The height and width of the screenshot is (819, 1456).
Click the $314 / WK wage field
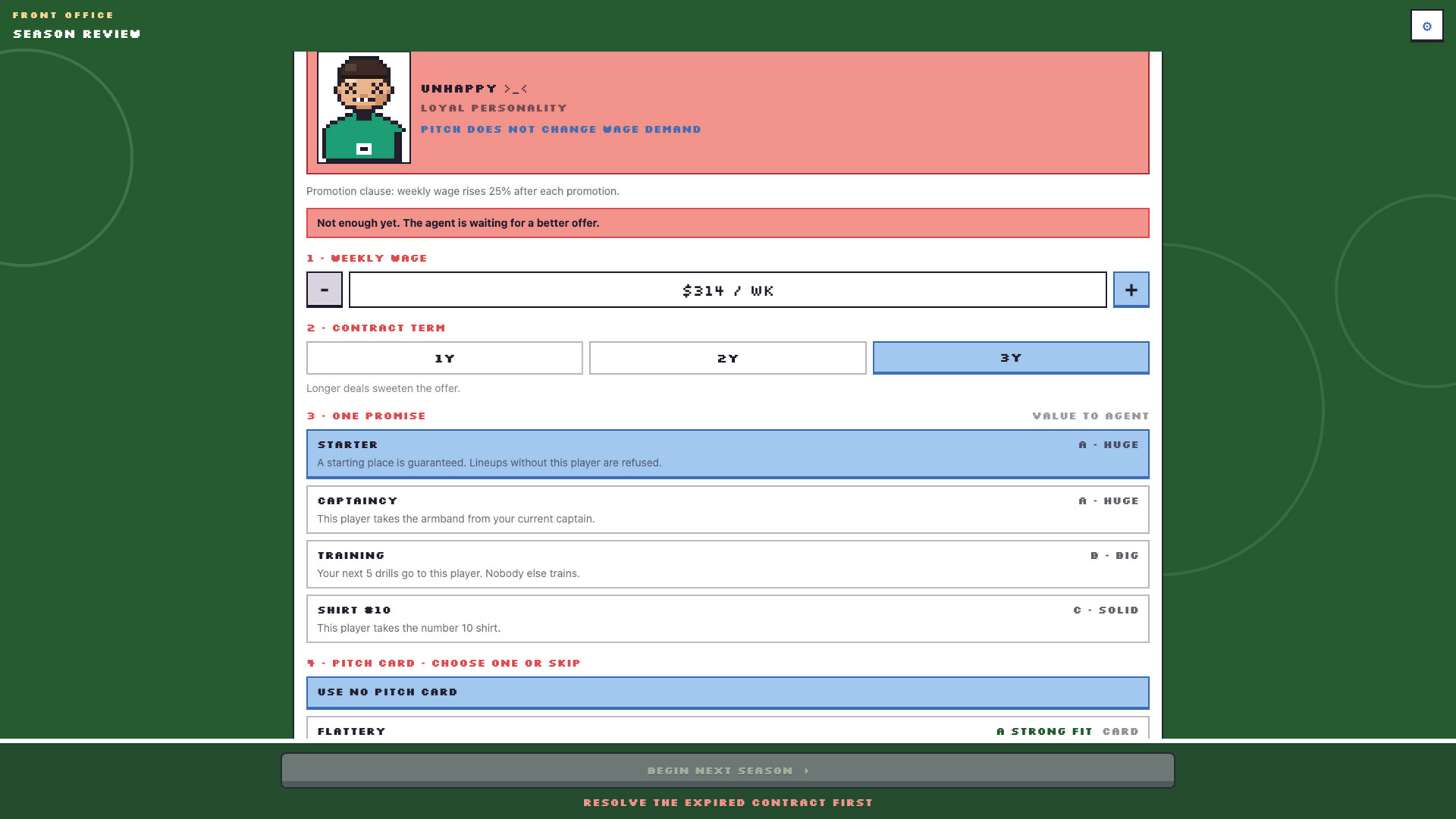[x=728, y=290]
